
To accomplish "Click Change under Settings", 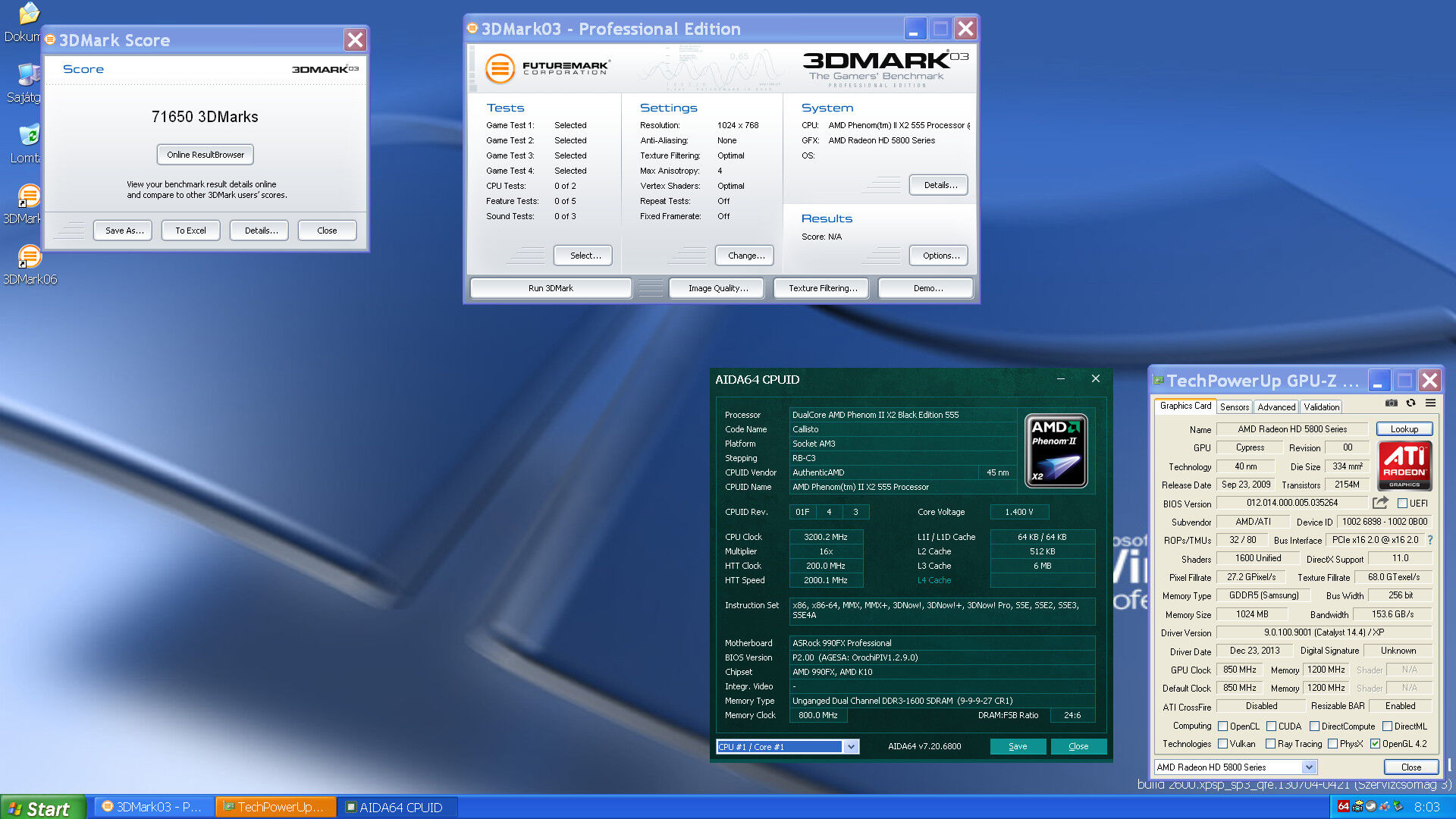I will click(746, 256).
